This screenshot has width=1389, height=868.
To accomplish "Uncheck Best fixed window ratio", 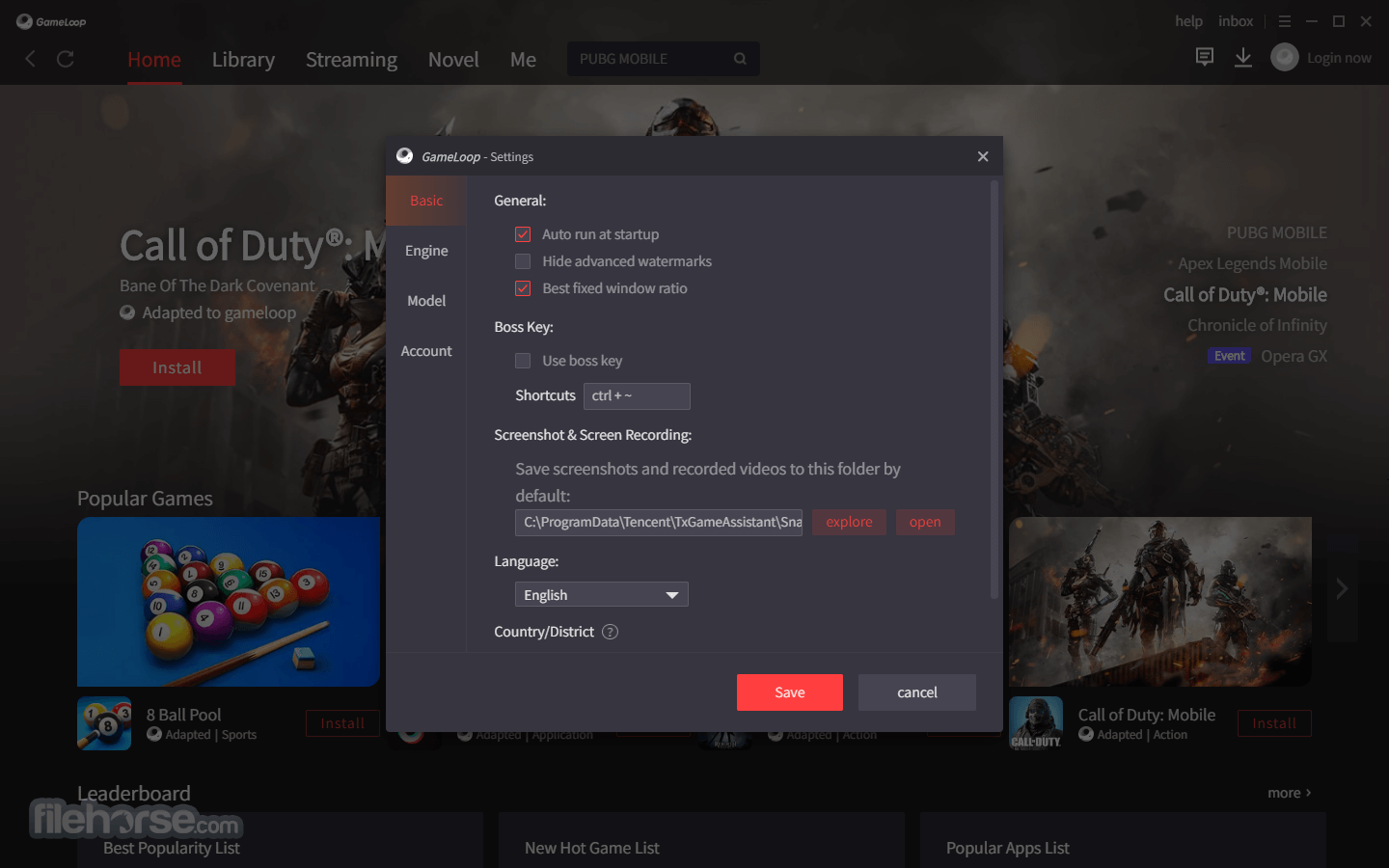I will pyautogui.click(x=523, y=288).
